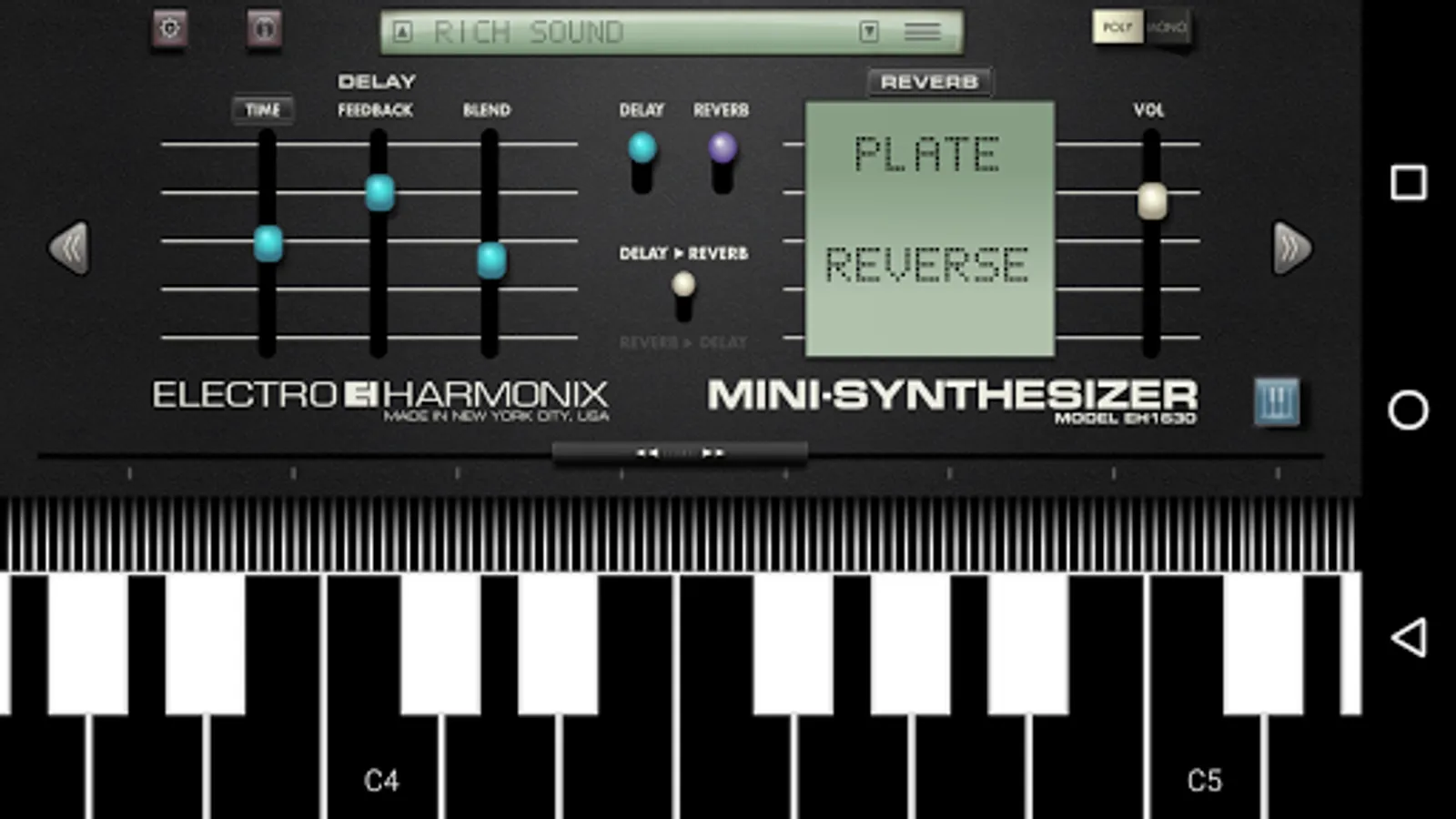Image resolution: width=1456 pixels, height=819 pixels.
Task: Select PLATE reverb type
Action: click(x=927, y=154)
